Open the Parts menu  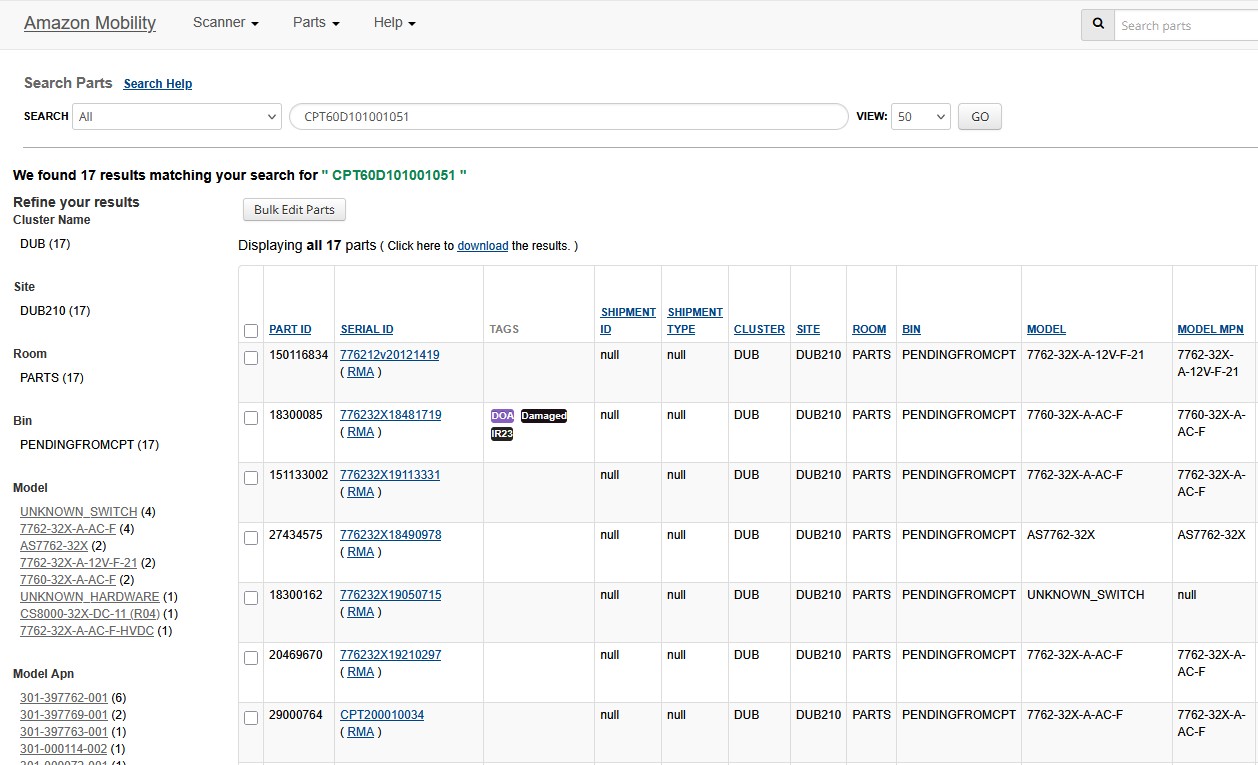coord(314,22)
